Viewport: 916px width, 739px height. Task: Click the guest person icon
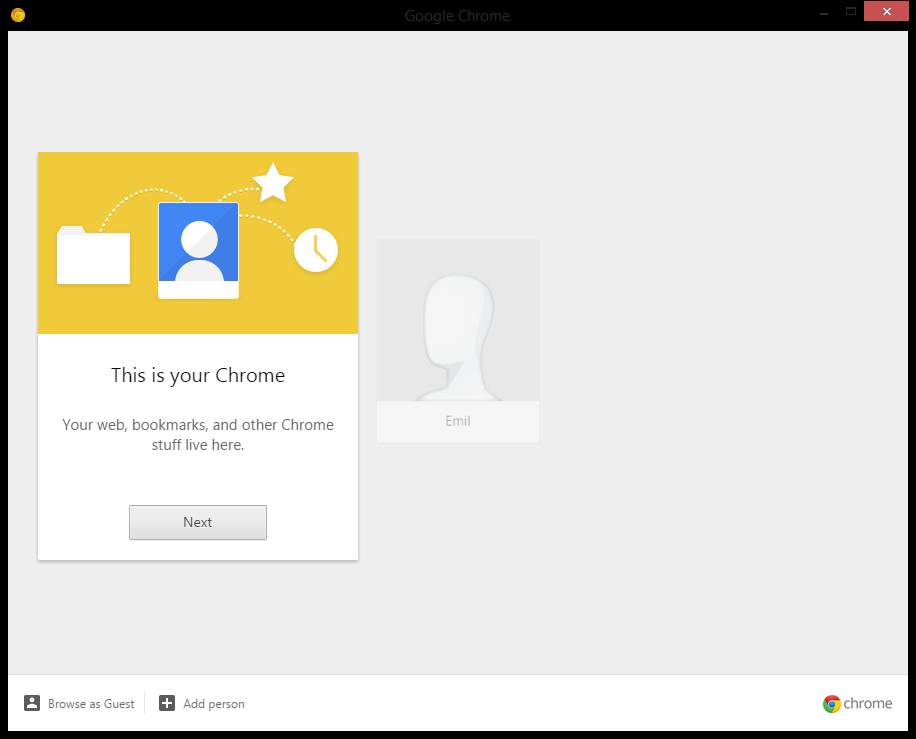pyautogui.click(x=32, y=703)
